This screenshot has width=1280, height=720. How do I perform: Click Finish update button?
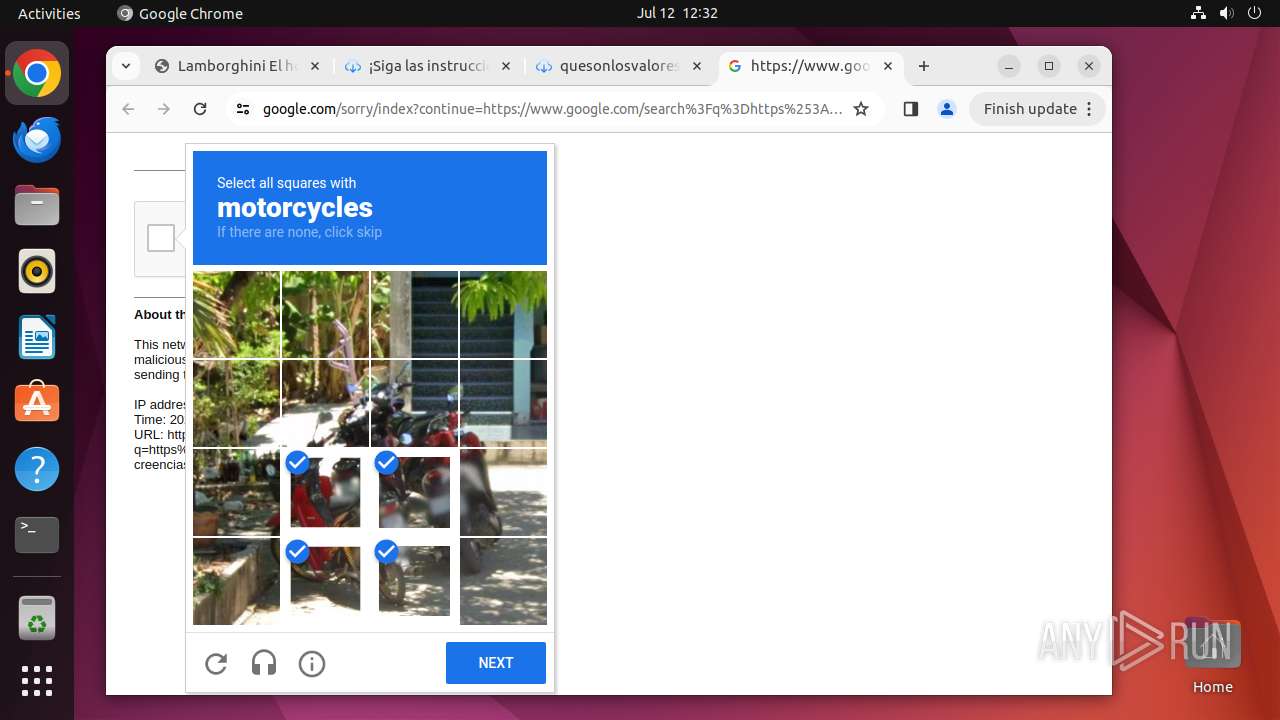point(1037,109)
